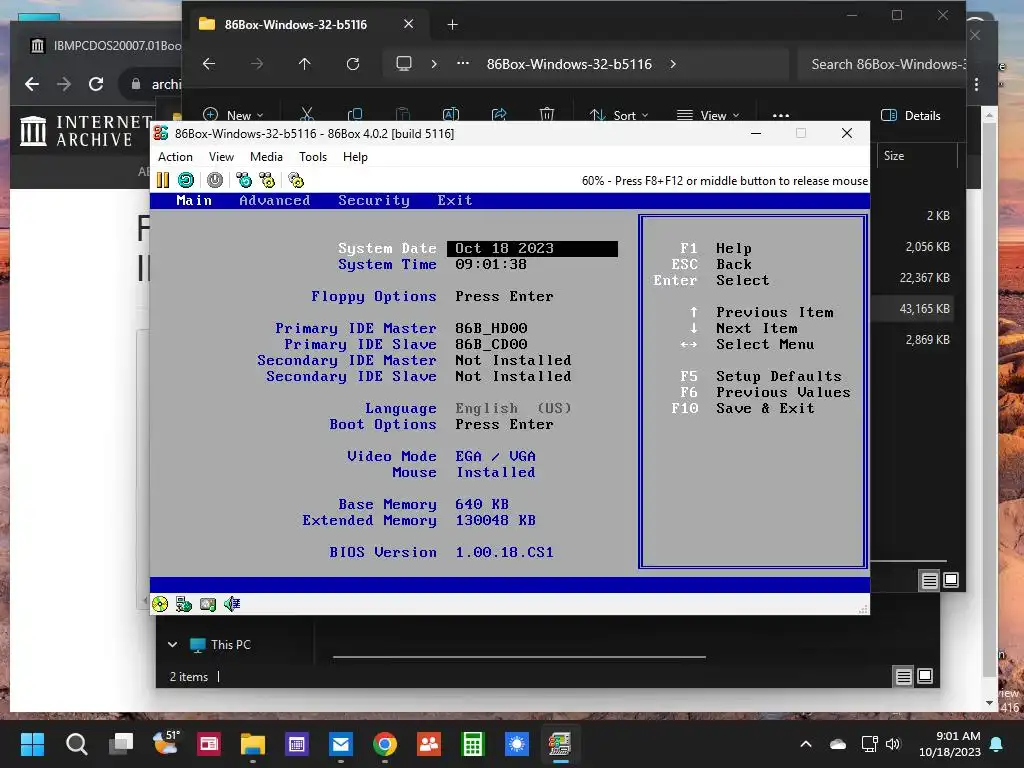Refresh the File Explorer folder
This screenshot has height=768, width=1024.
coord(353,64)
